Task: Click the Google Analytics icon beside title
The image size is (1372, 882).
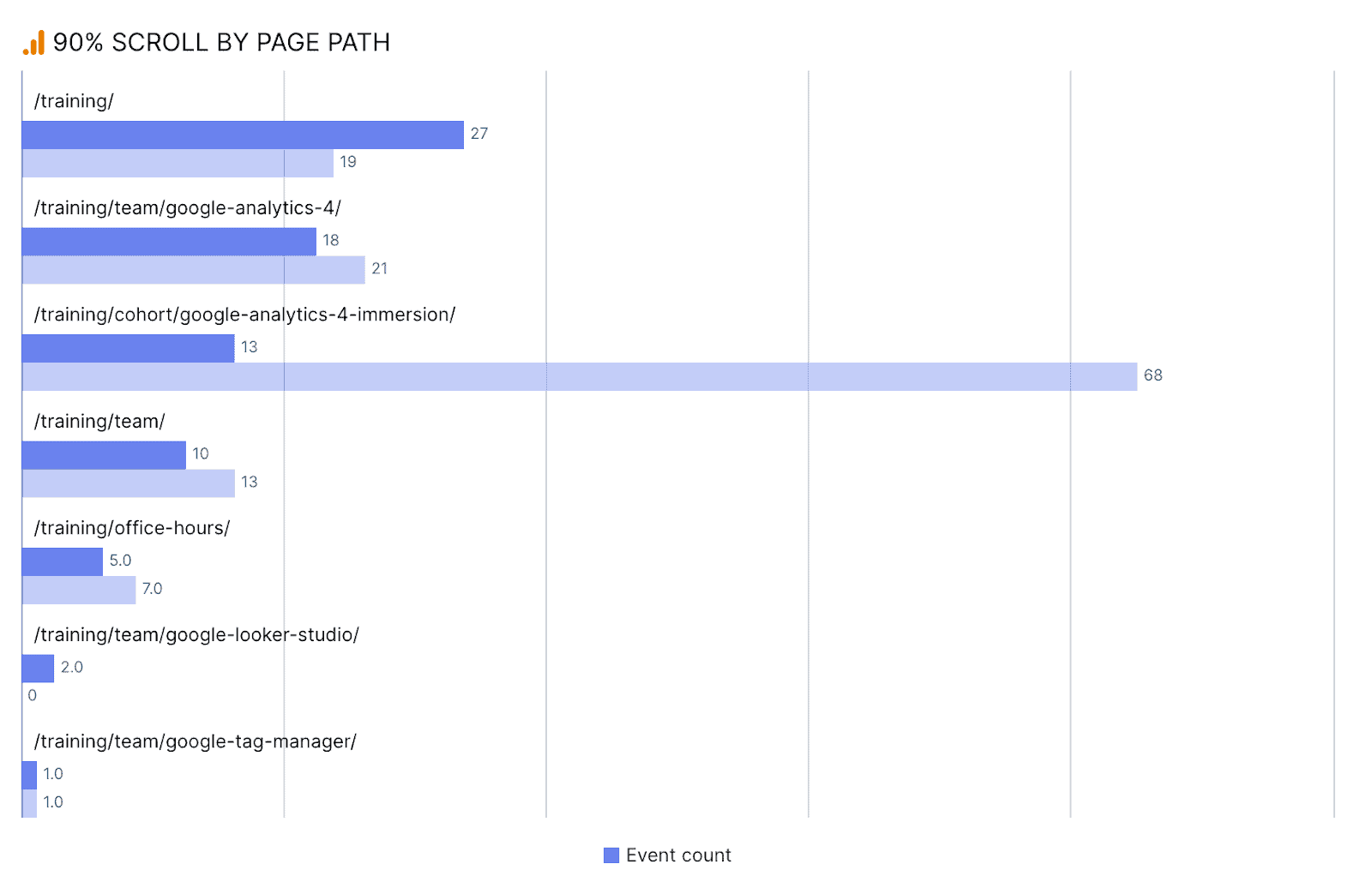Action: [x=33, y=43]
